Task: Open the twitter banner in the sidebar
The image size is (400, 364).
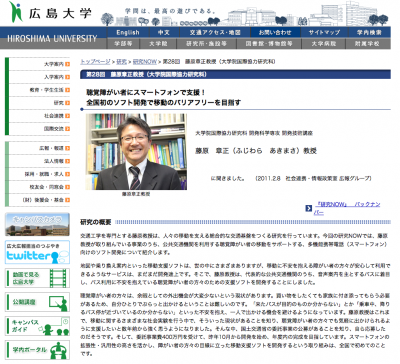Action: pyautogui.click(x=37, y=252)
